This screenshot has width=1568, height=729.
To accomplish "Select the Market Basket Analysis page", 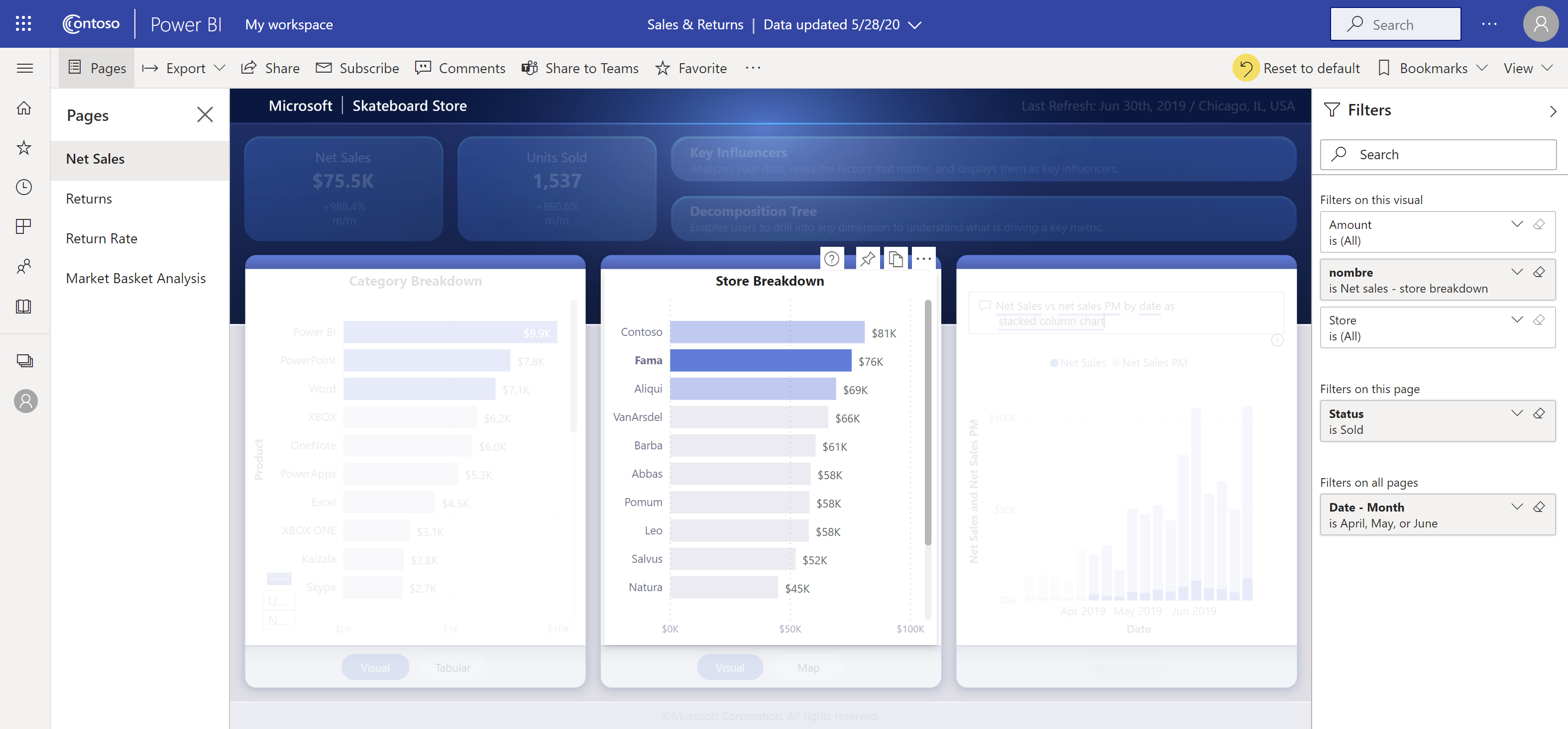I will [135, 278].
